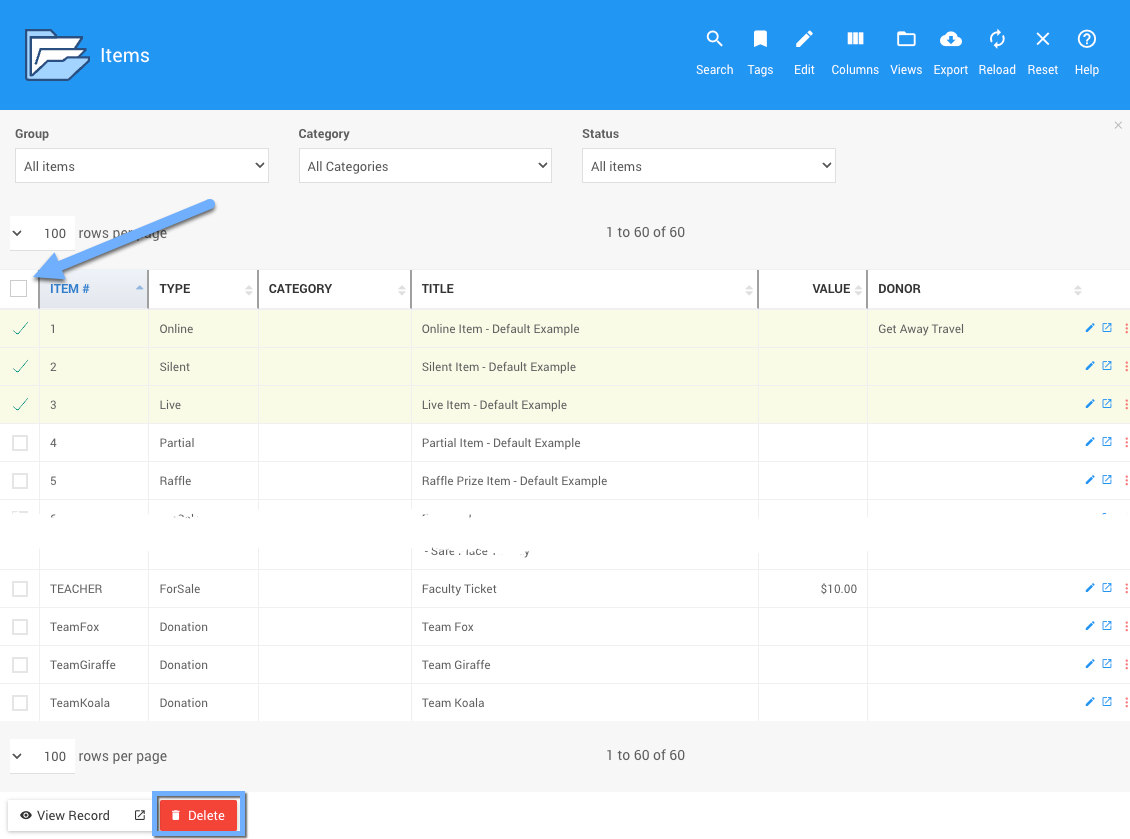The height and width of the screenshot is (839, 1130).
Task: Reload the items list
Action: pyautogui.click(x=996, y=40)
